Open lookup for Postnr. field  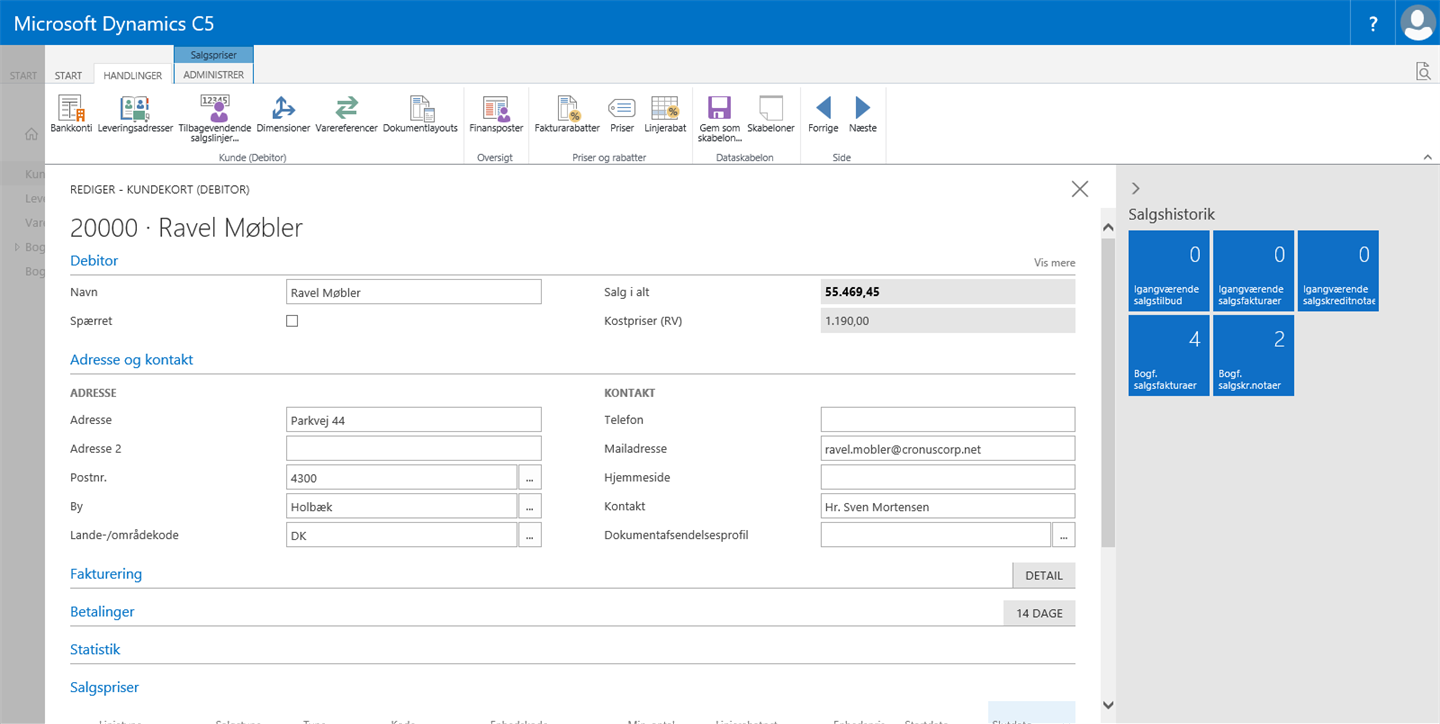[x=530, y=478]
